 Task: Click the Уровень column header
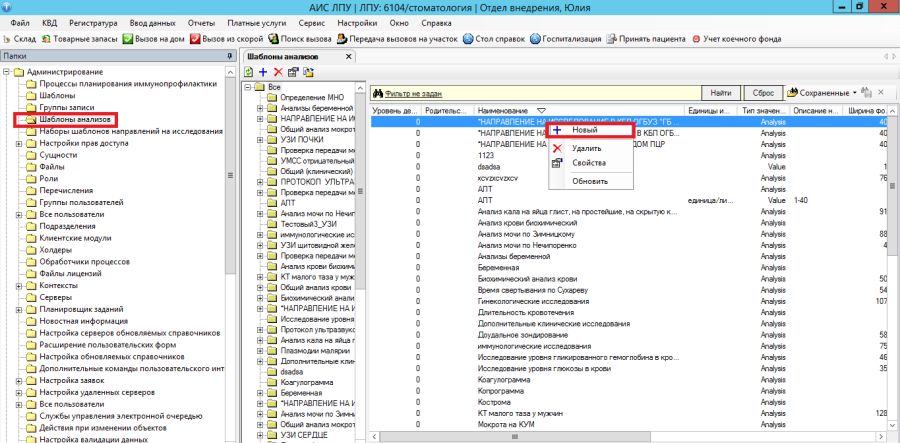395,110
